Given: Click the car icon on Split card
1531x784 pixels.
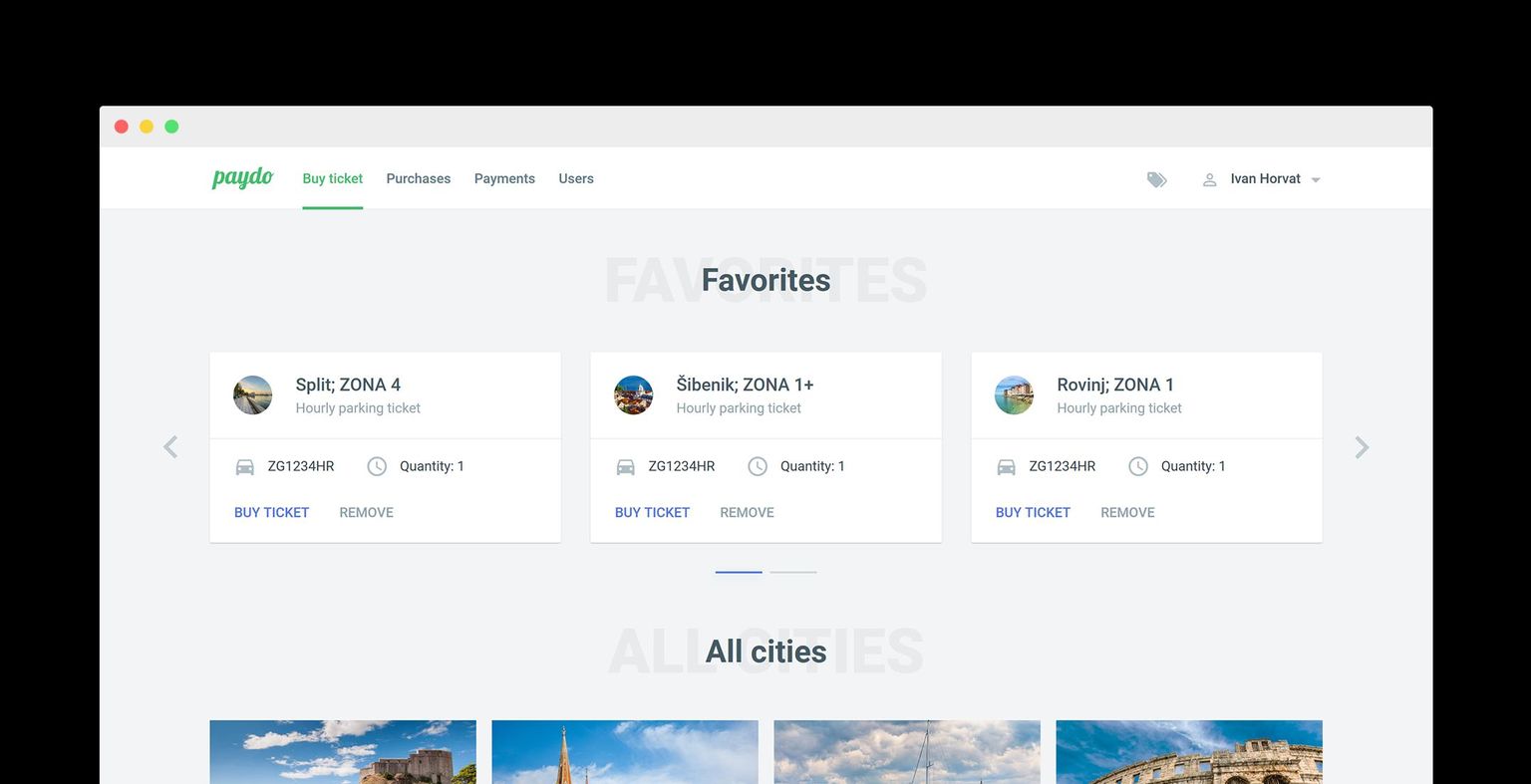Looking at the screenshot, I should pyautogui.click(x=245, y=466).
